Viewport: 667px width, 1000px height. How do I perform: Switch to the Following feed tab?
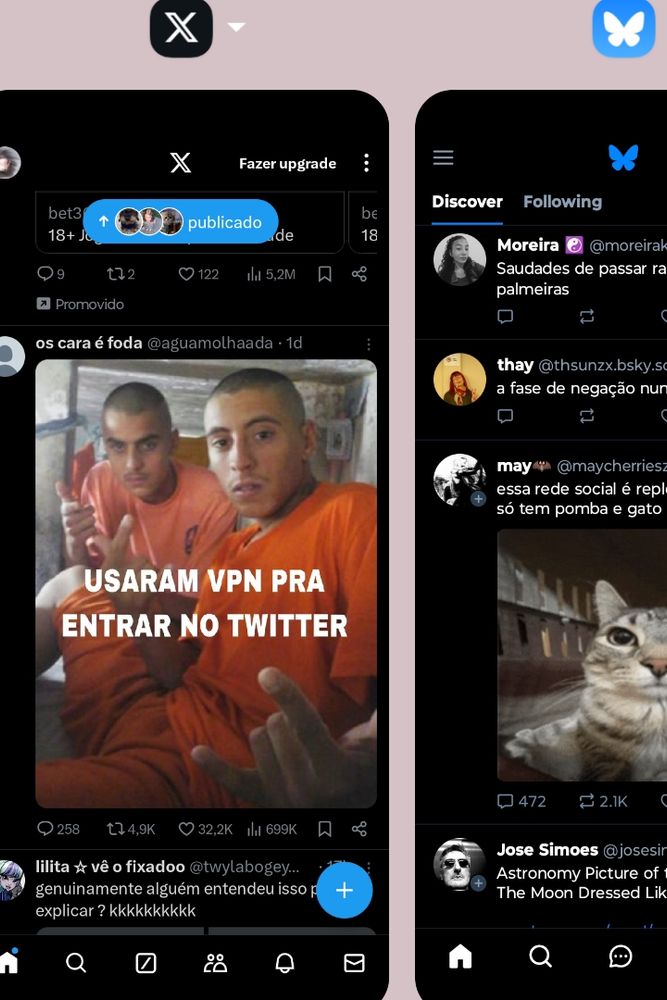(x=562, y=202)
